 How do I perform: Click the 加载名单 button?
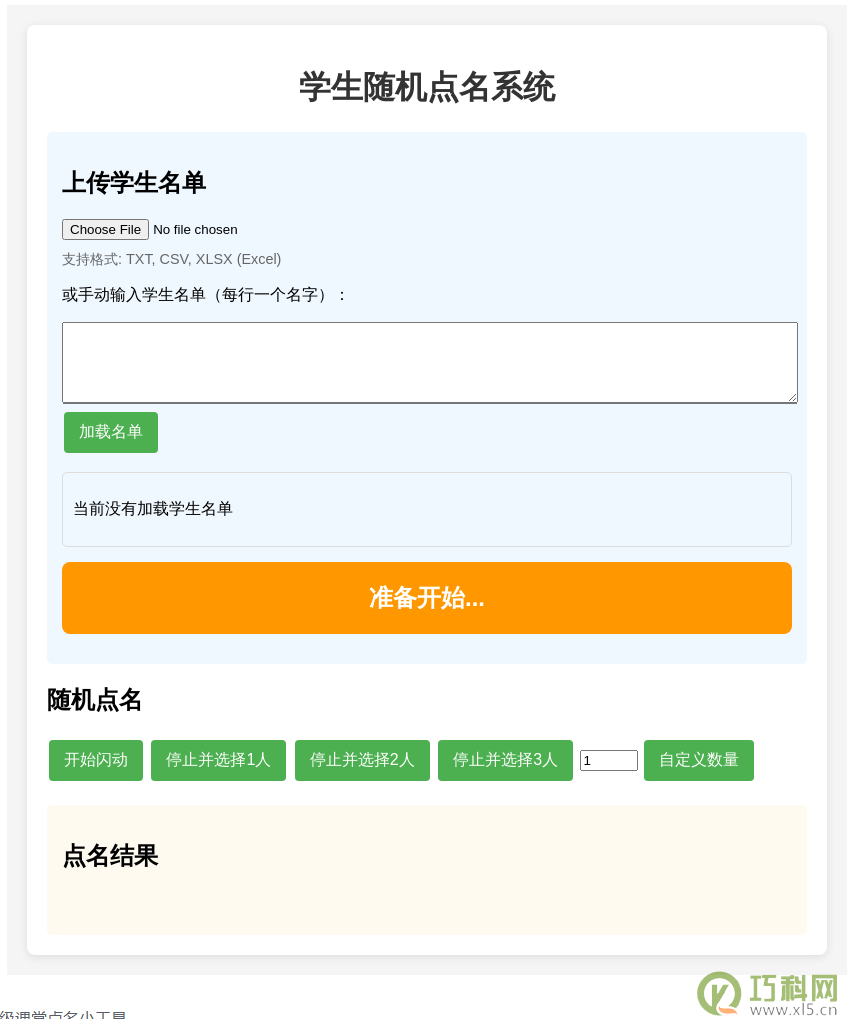110,432
